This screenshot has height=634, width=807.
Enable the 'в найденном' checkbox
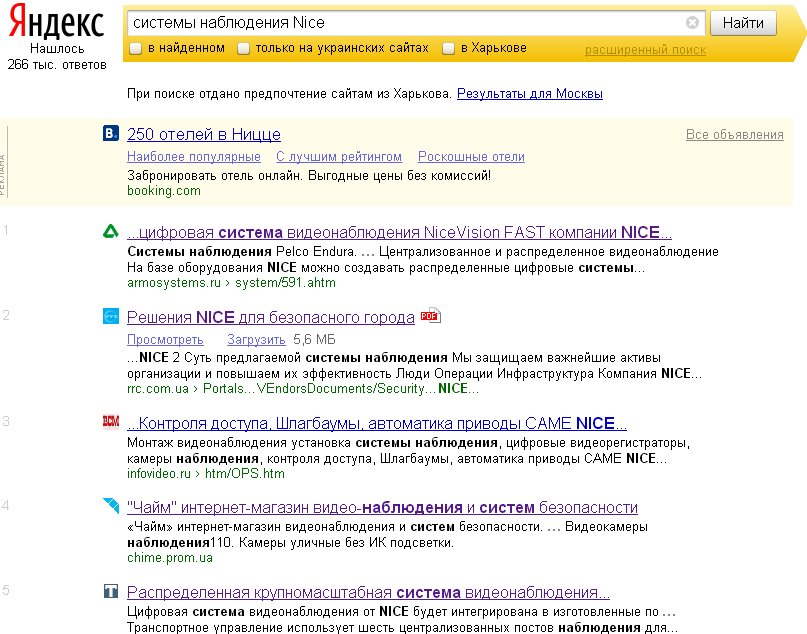coord(135,48)
